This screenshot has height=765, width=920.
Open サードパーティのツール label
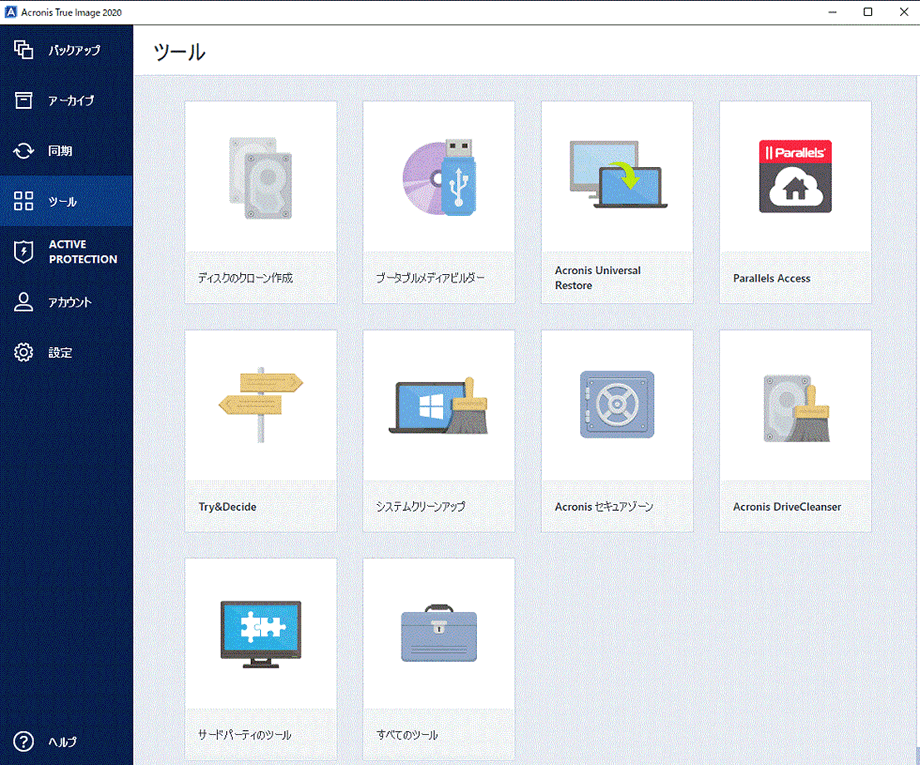245,735
